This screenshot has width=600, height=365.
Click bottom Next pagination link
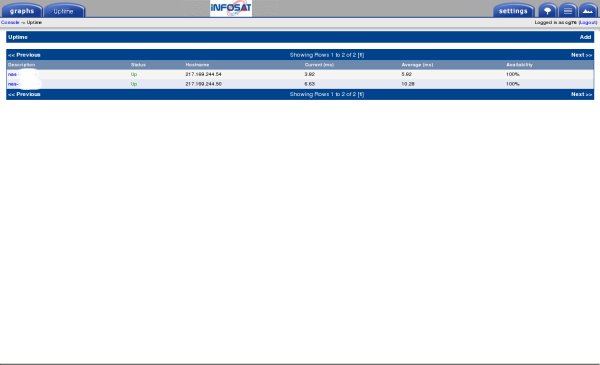click(581, 94)
